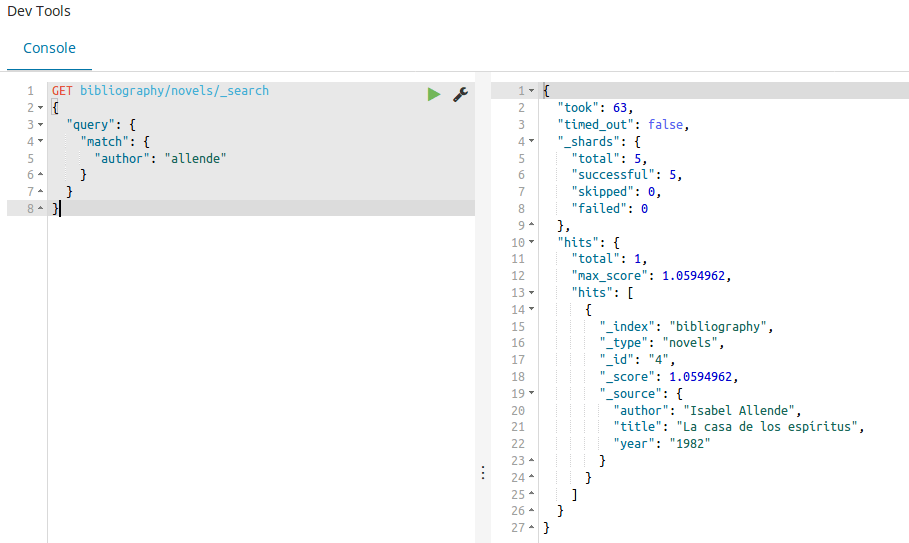The height and width of the screenshot is (543, 909).
Task: Click the "took" value 63
Action: (x=620, y=108)
